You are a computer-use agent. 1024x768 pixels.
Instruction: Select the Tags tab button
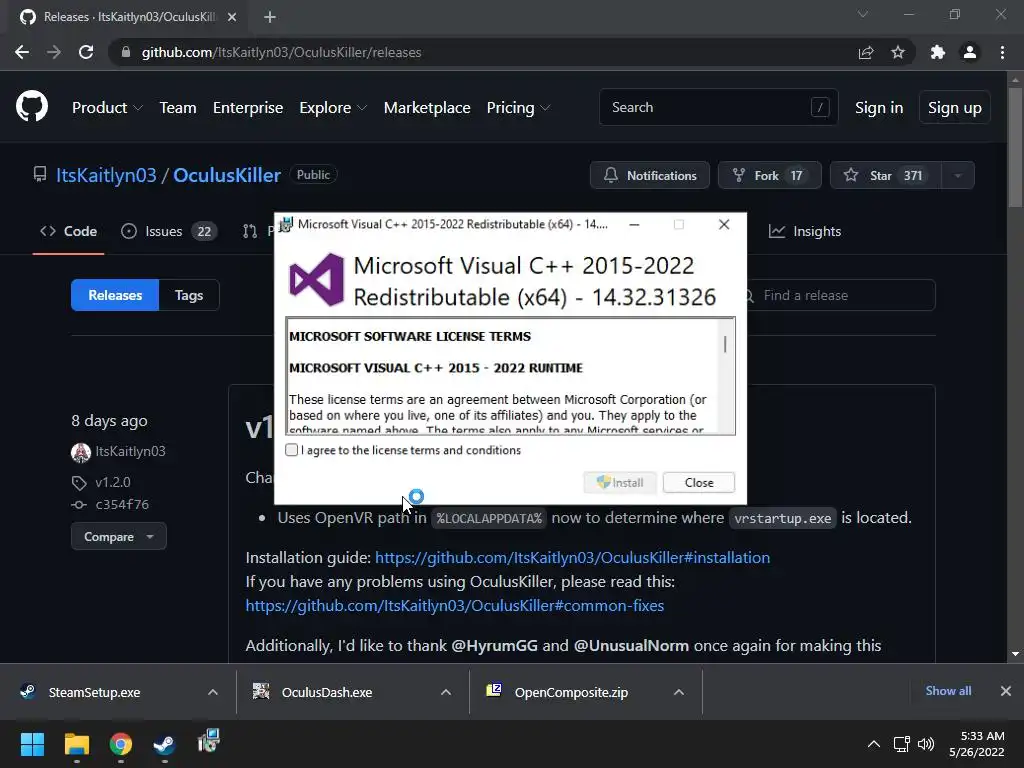[x=189, y=295]
